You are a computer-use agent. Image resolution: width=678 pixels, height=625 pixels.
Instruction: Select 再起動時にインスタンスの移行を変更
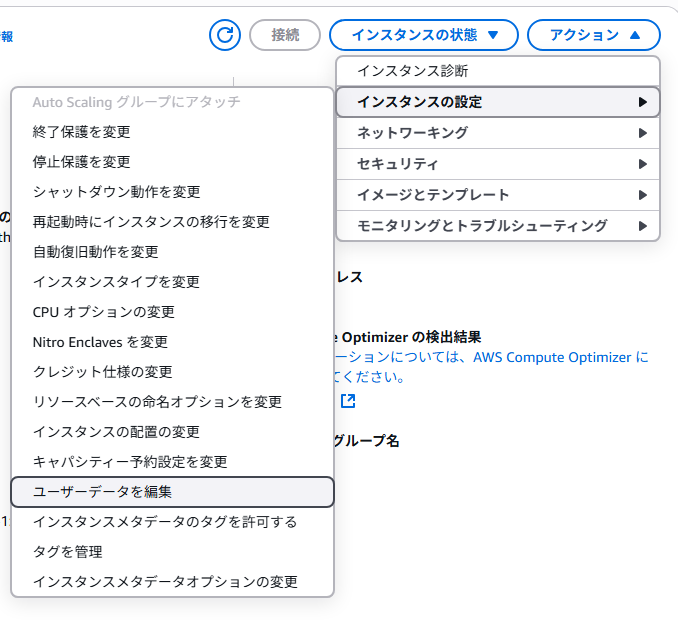[x=173, y=221]
